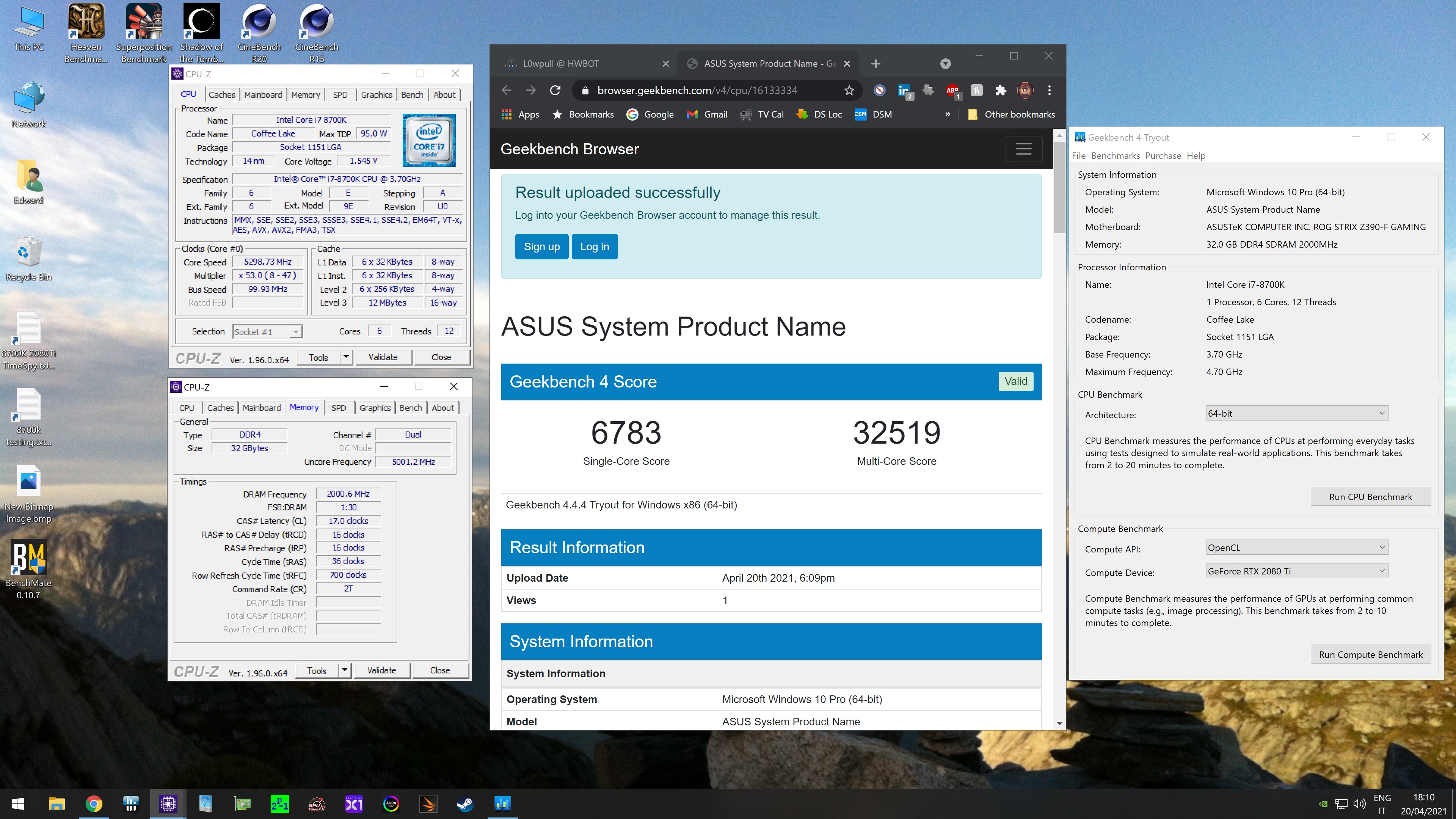Open Compute Device GeForce RTX 2080 Ti dropdown
The width and height of the screenshot is (1456, 819).
pos(1297,571)
